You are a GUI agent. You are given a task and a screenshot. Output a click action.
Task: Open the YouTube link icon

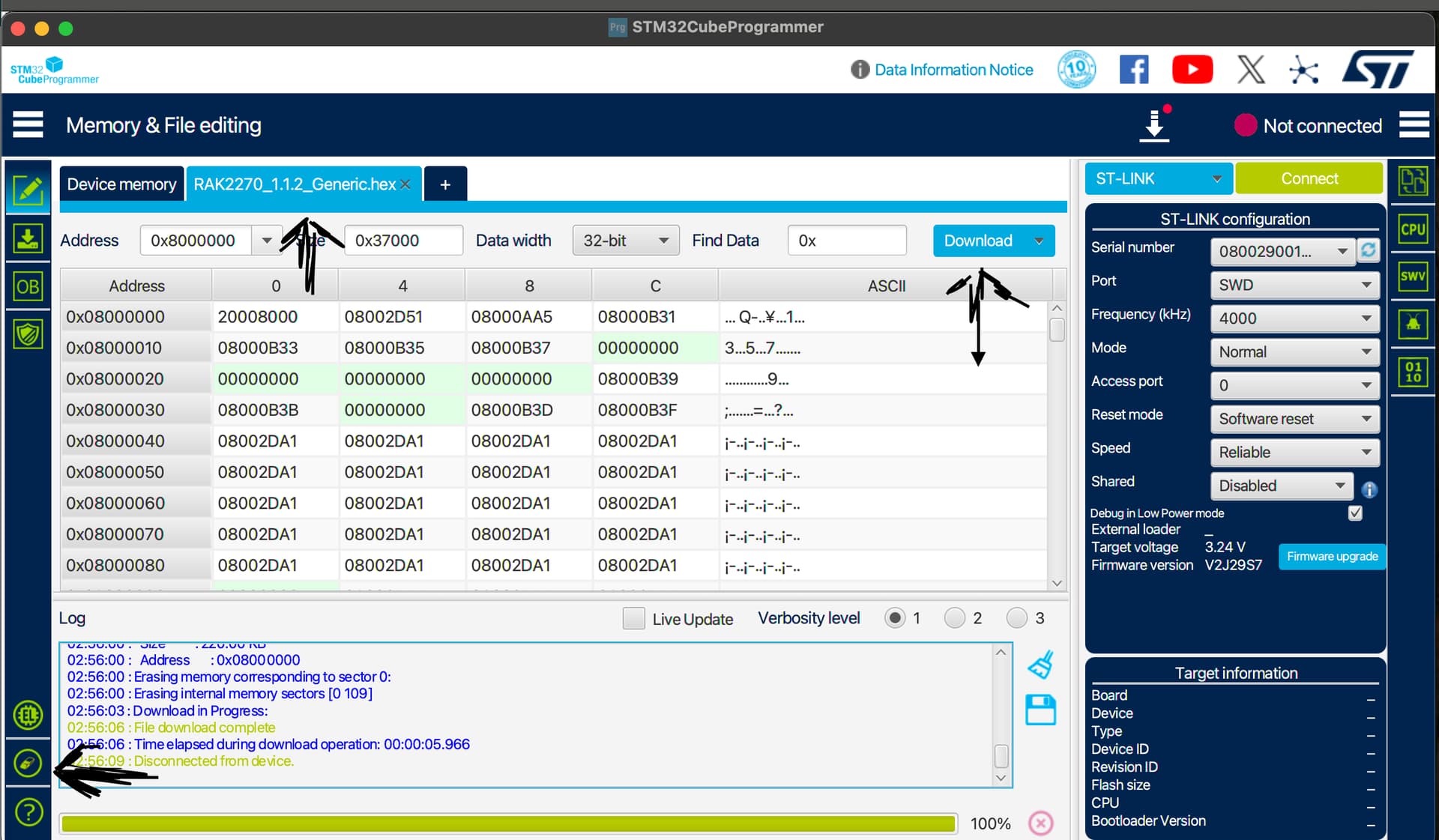tap(1192, 70)
